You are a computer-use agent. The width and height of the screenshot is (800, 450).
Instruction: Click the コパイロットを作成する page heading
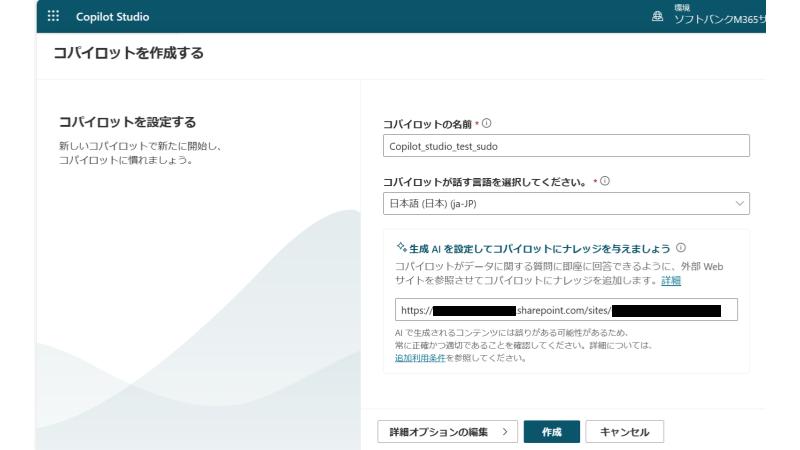[129, 53]
